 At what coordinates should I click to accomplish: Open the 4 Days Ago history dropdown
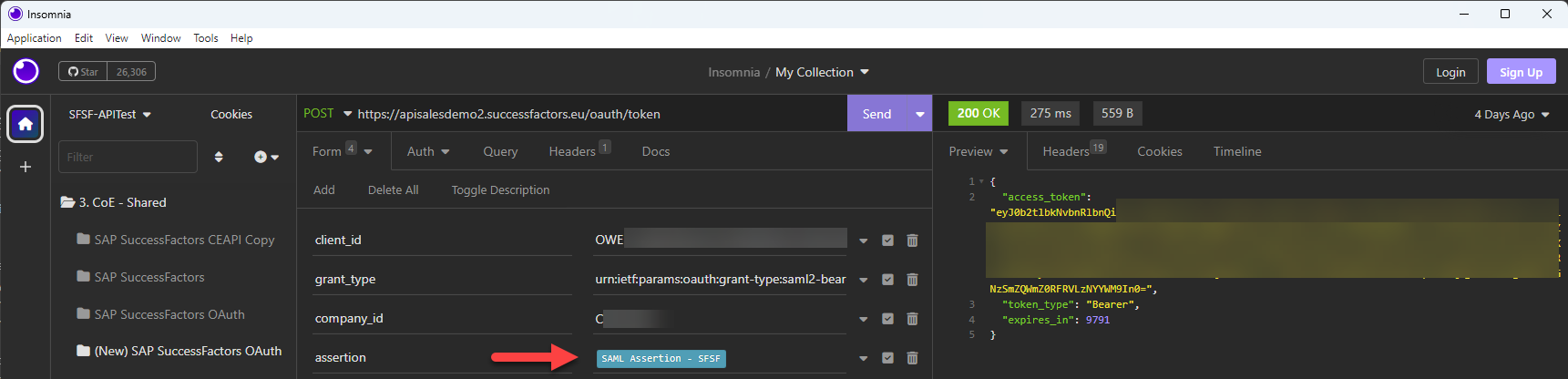pos(1512,114)
